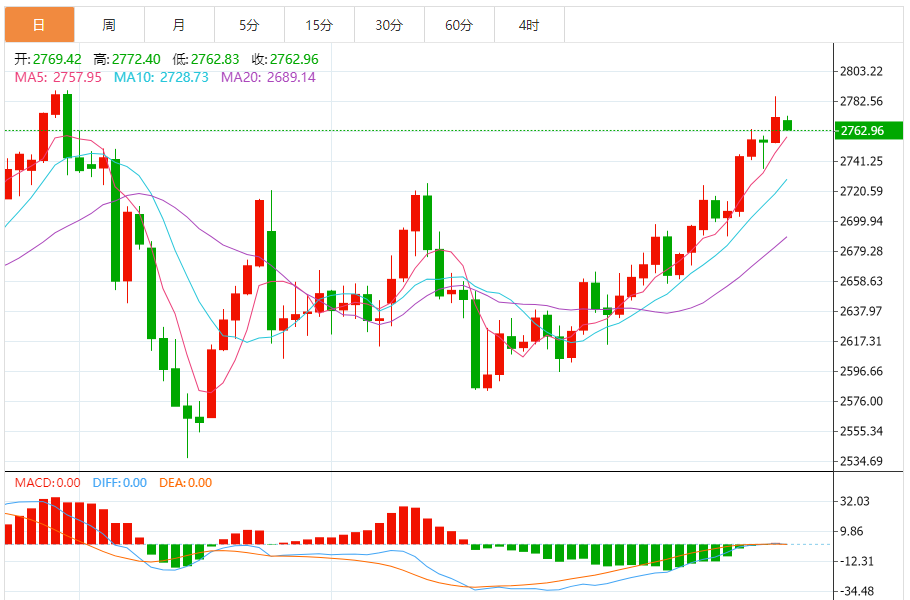Click the 2741.25 price axis label
This screenshot has width=910, height=600.
[861, 161]
